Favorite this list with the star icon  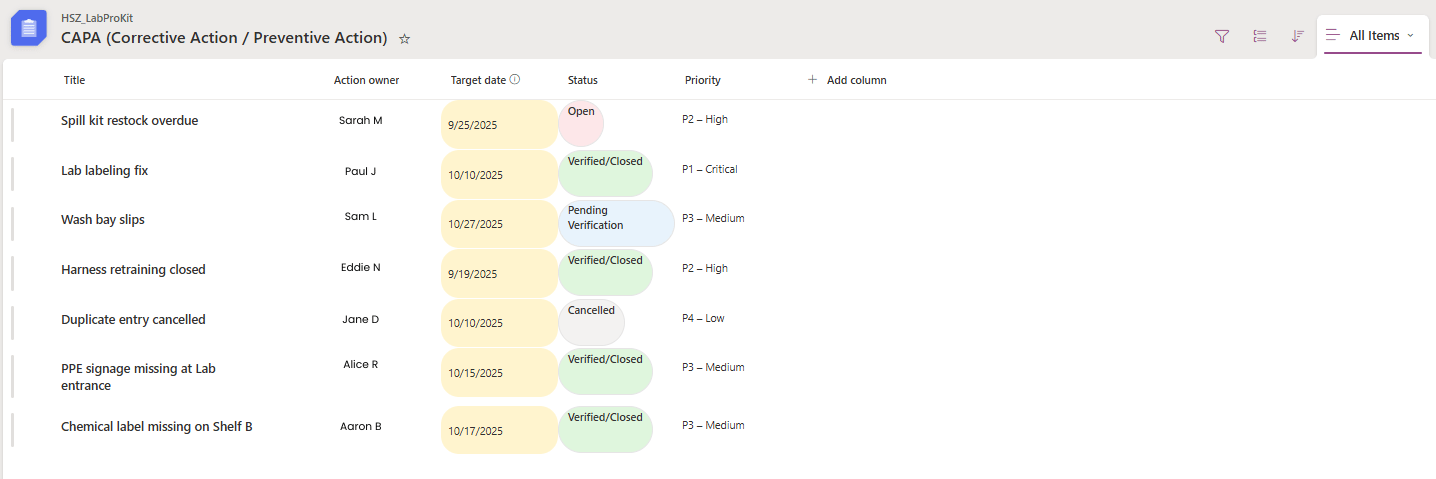pyautogui.click(x=405, y=39)
